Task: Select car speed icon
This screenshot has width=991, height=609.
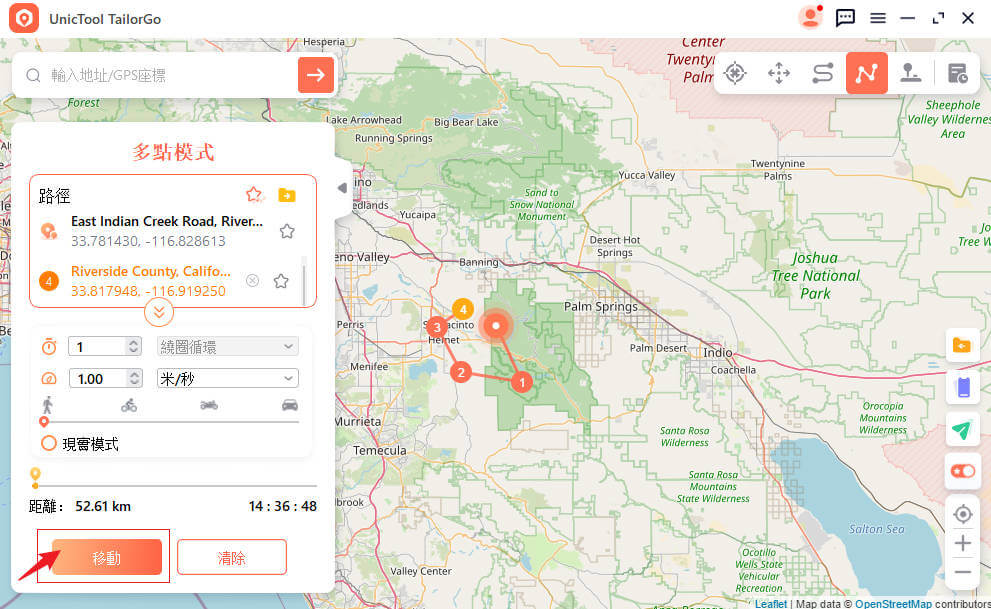Action: tap(290, 405)
